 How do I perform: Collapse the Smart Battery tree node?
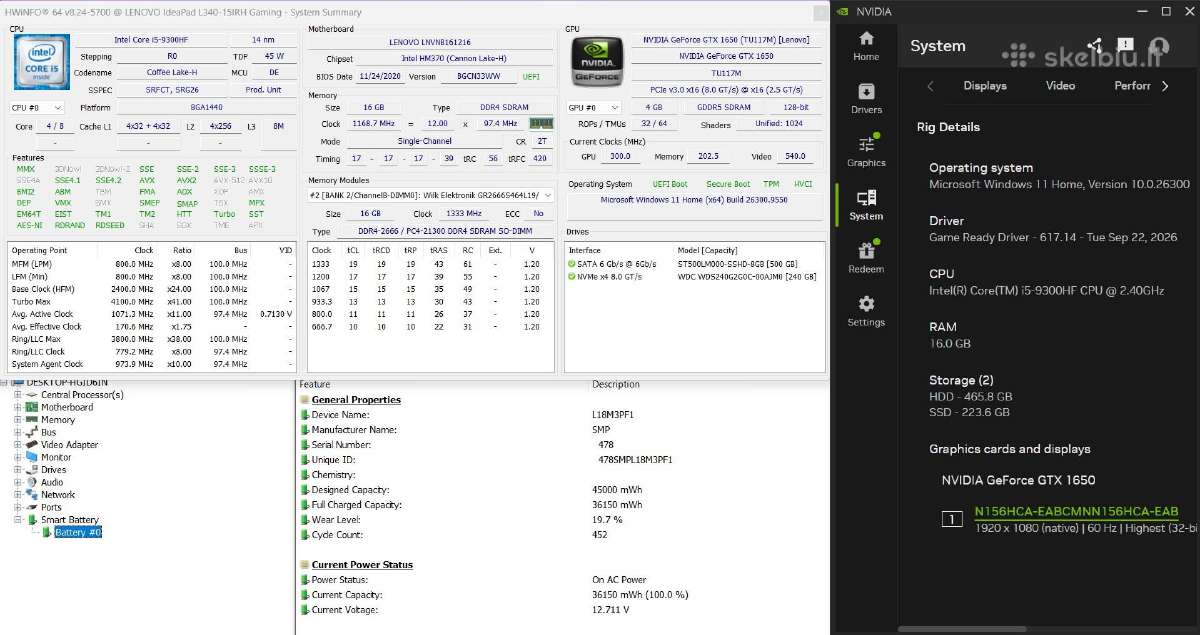[x=18, y=520]
